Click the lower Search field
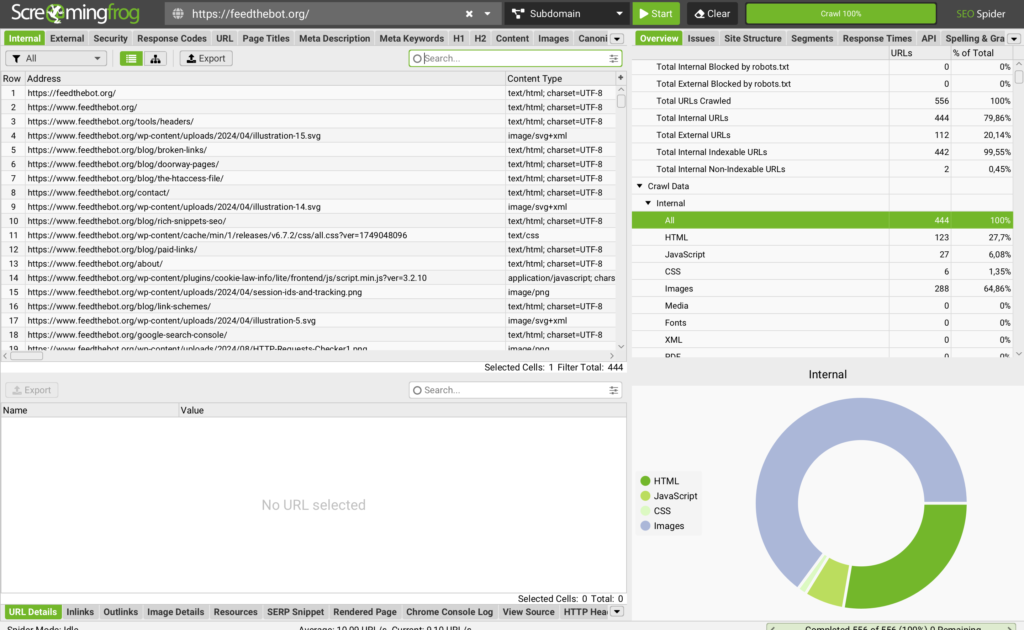This screenshot has height=630, width=1024. (x=515, y=390)
